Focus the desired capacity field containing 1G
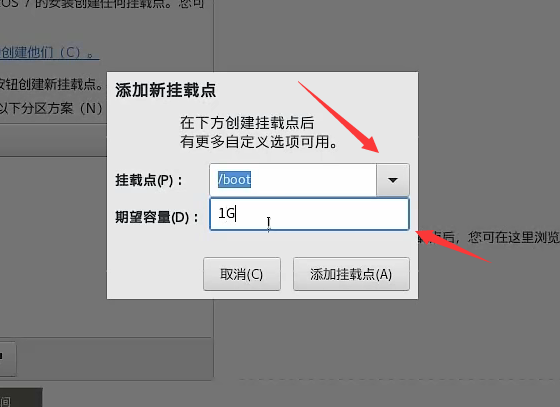Viewport: 560px width, 407px height. (309, 214)
